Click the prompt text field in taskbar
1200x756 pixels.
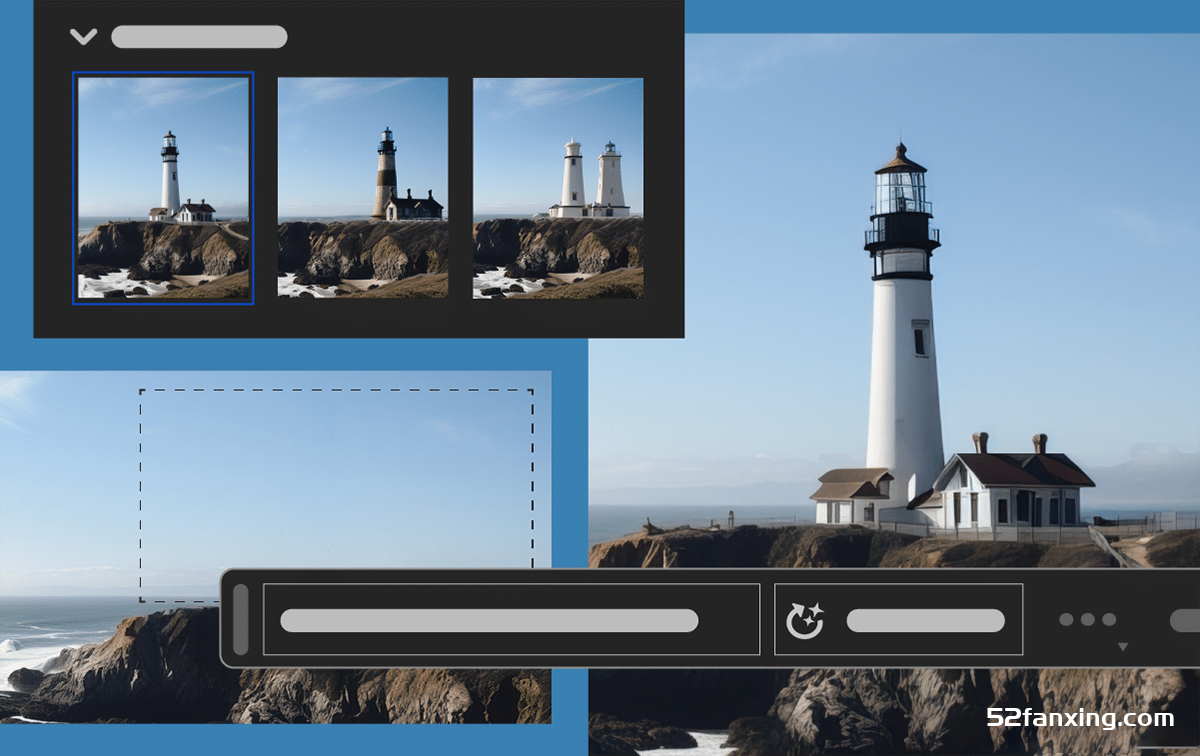click(511, 620)
